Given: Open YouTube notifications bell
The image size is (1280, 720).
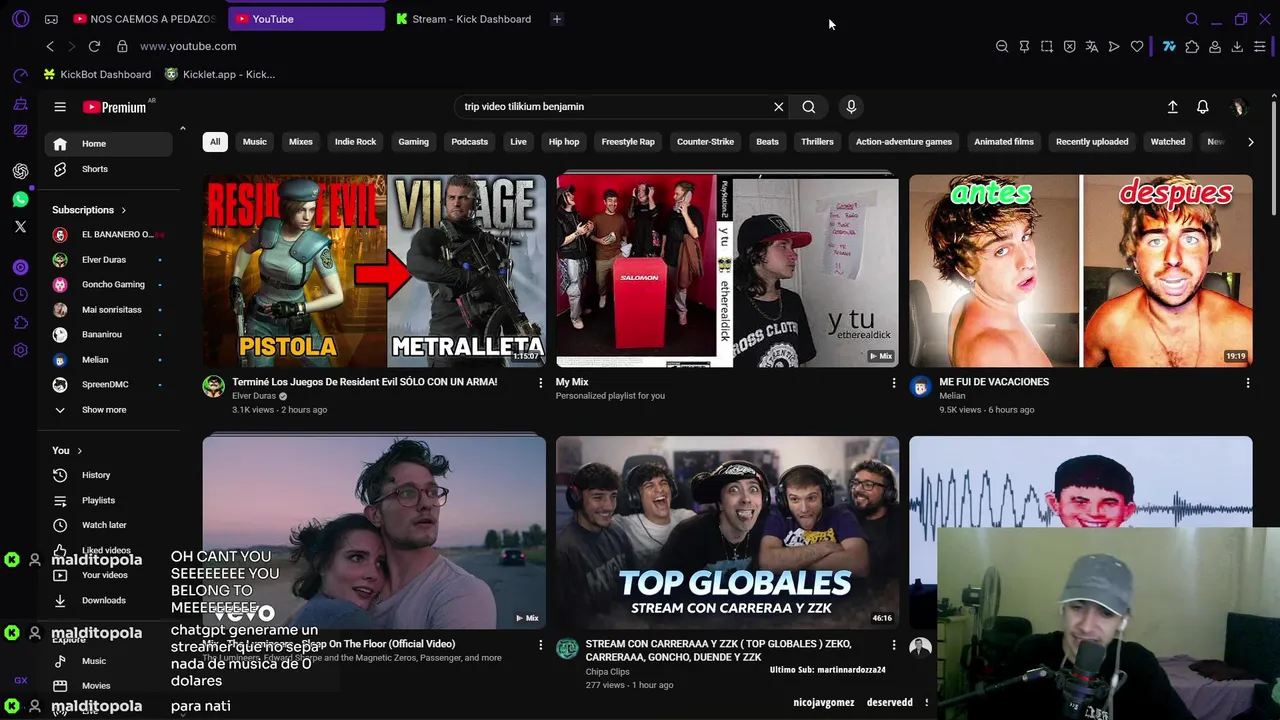Looking at the screenshot, I should click(x=1203, y=107).
